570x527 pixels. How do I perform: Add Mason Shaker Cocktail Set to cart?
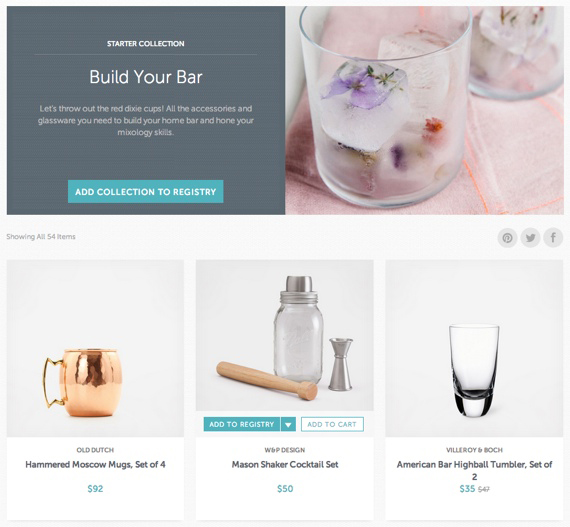click(x=332, y=424)
